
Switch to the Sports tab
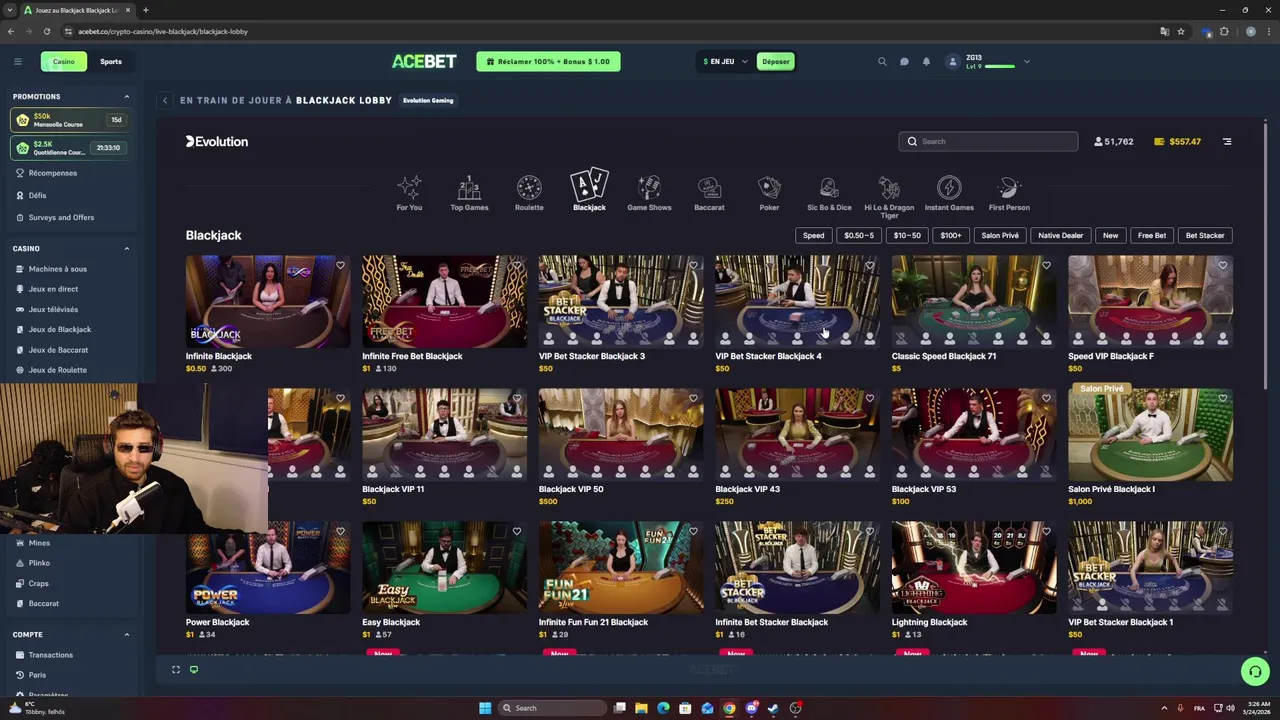(x=111, y=61)
